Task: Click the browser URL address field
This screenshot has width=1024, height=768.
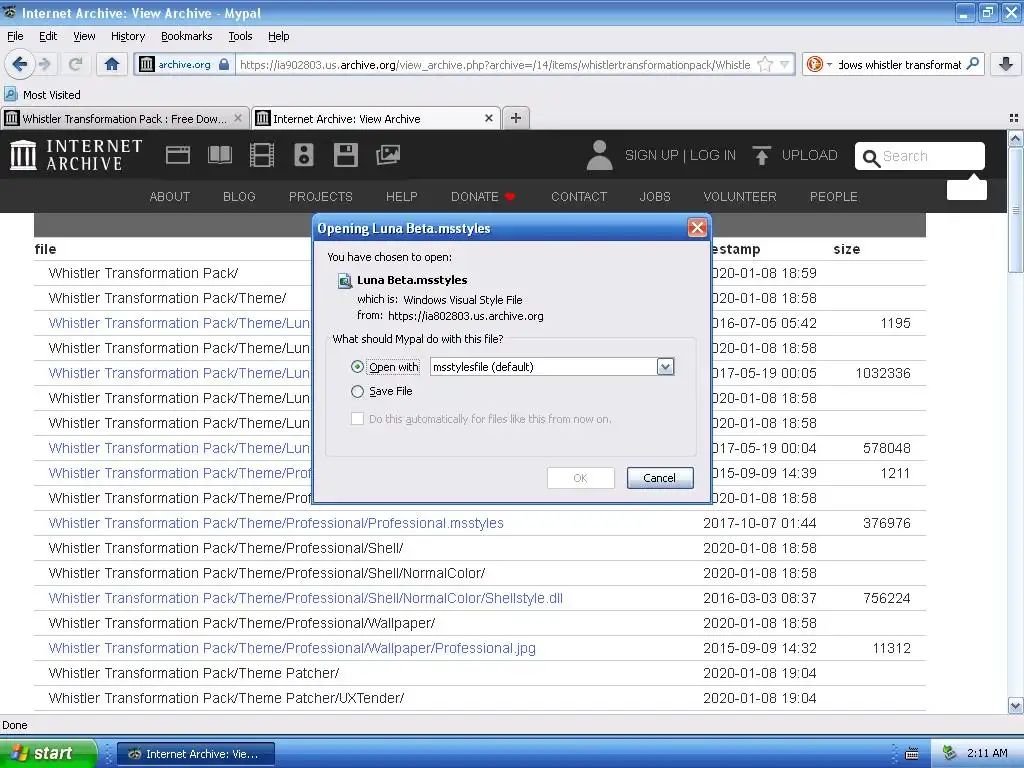Action: tap(494, 65)
